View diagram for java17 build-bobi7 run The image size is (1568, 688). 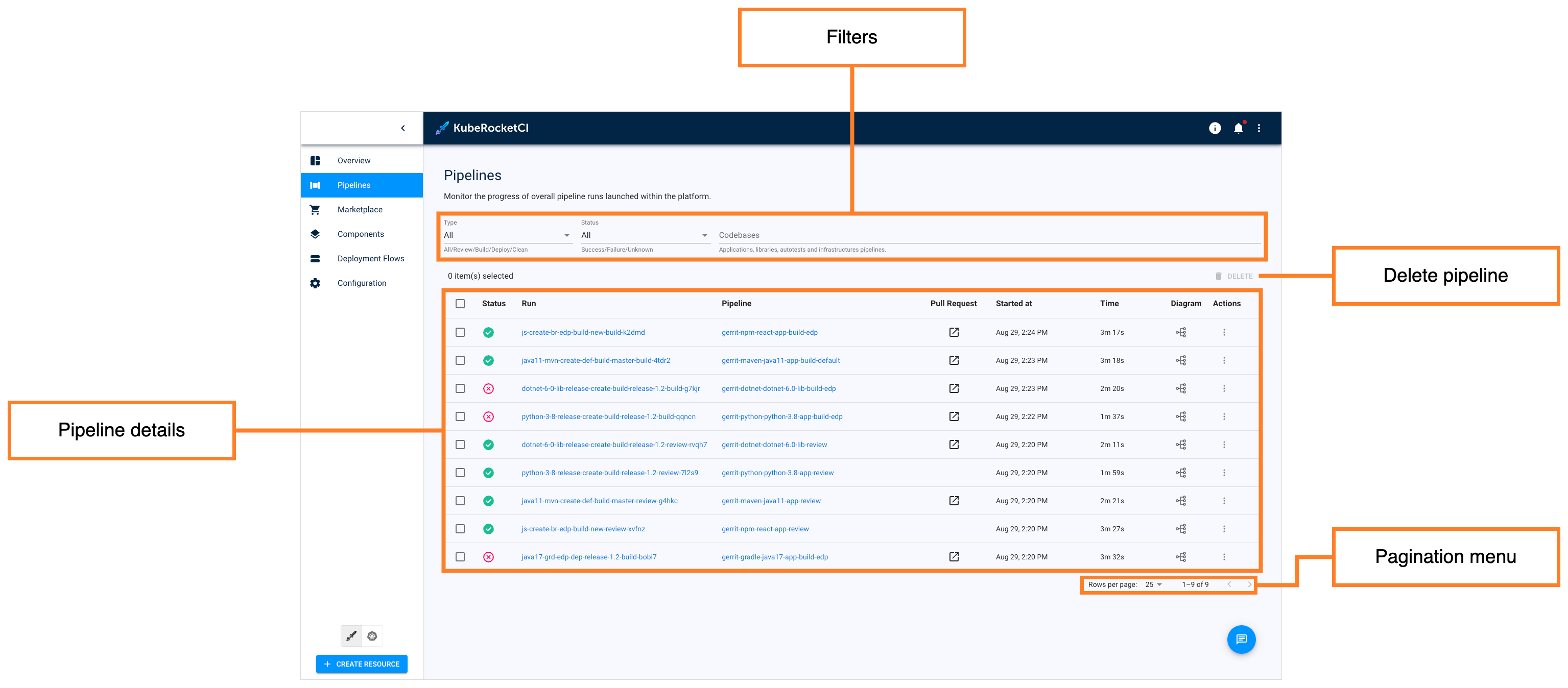point(1181,557)
